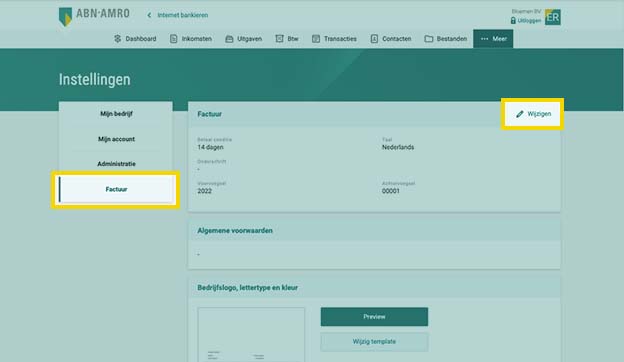Screen dimensions: 624x362
Task: Select Mijn account in settings sidebar
Action: pos(116,139)
